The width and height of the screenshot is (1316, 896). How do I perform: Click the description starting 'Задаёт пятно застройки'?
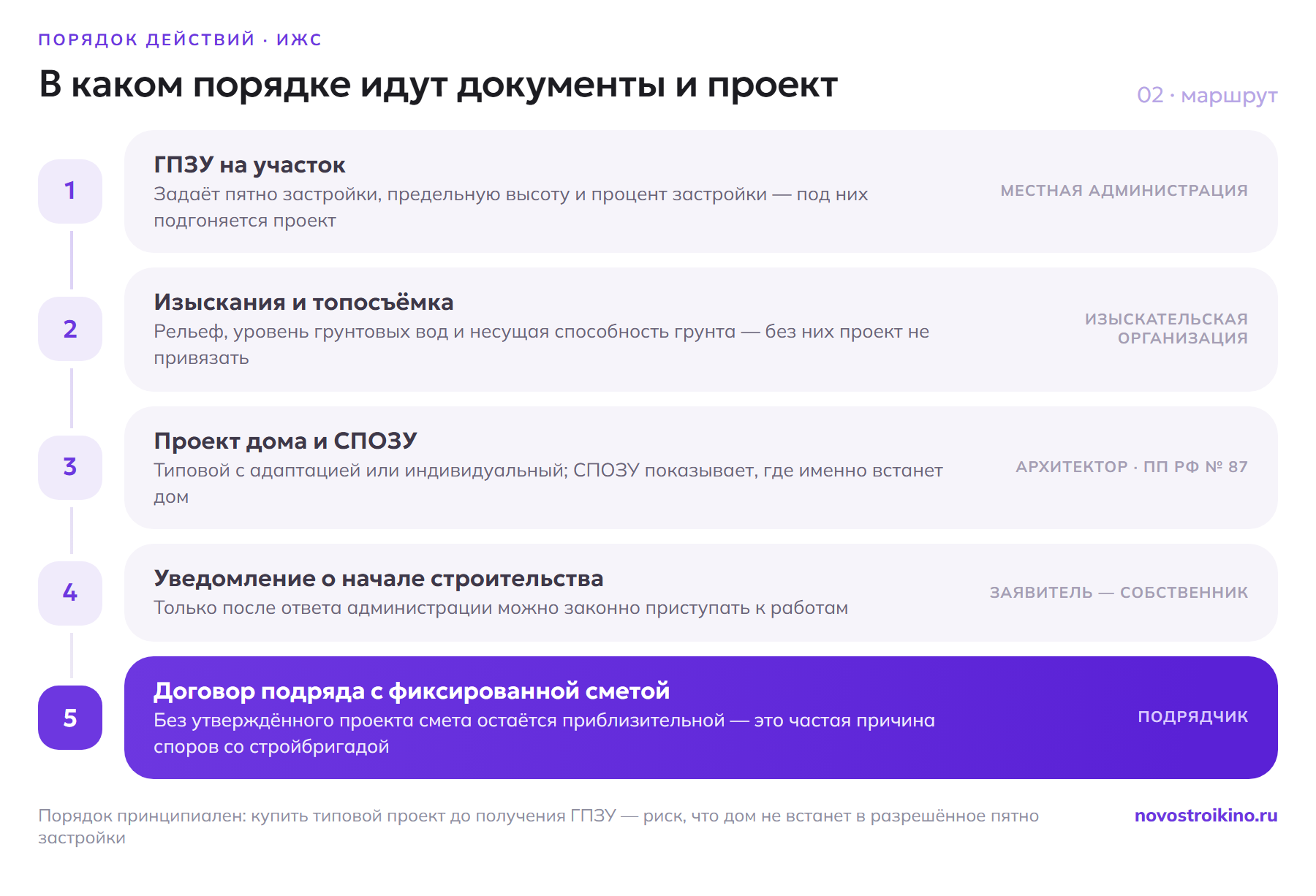[510, 208]
